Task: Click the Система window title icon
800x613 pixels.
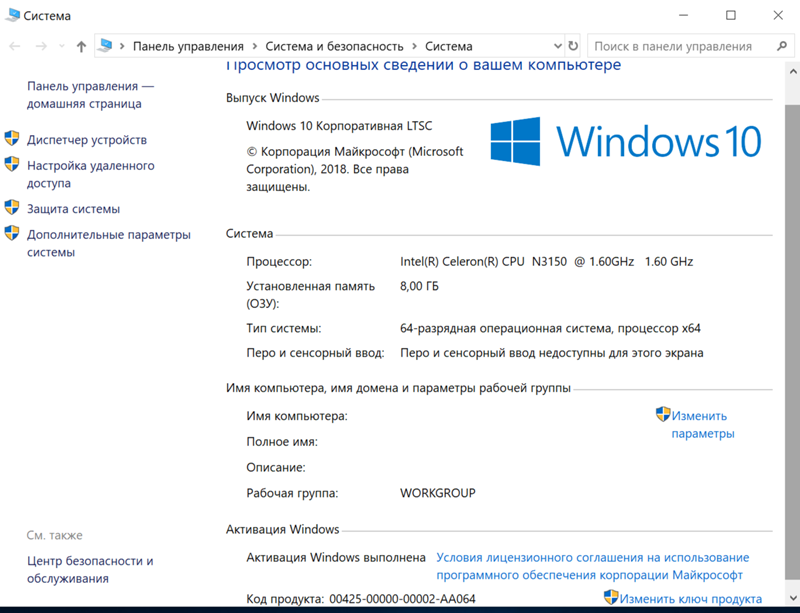Action: 12,15
